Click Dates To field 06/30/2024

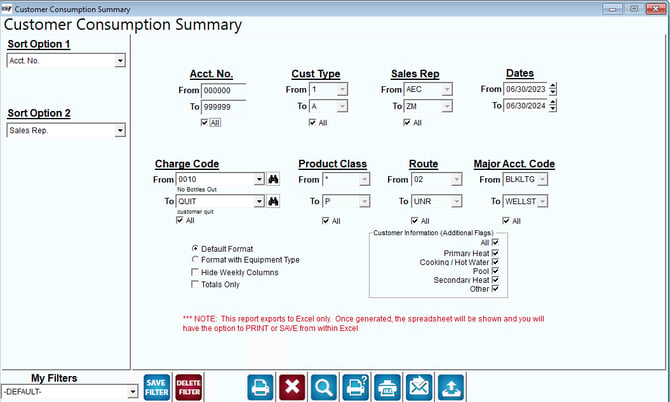[526, 106]
